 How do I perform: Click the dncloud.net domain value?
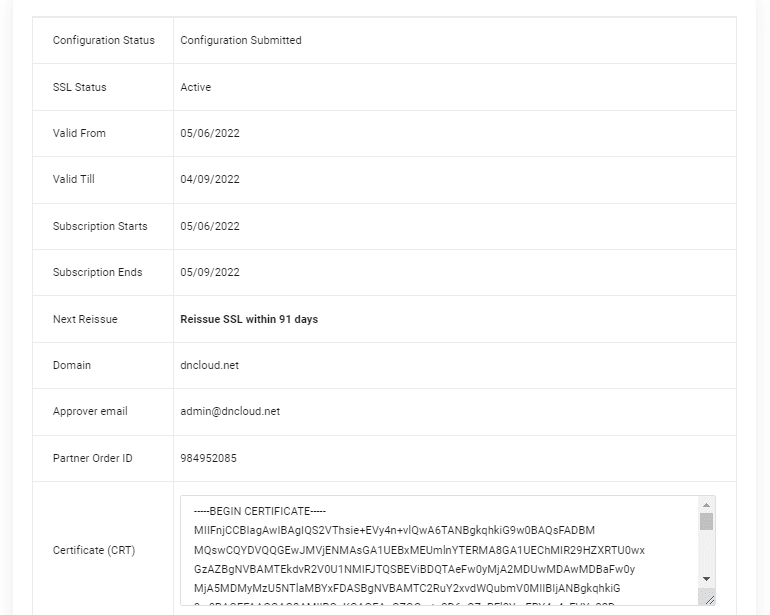point(209,365)
